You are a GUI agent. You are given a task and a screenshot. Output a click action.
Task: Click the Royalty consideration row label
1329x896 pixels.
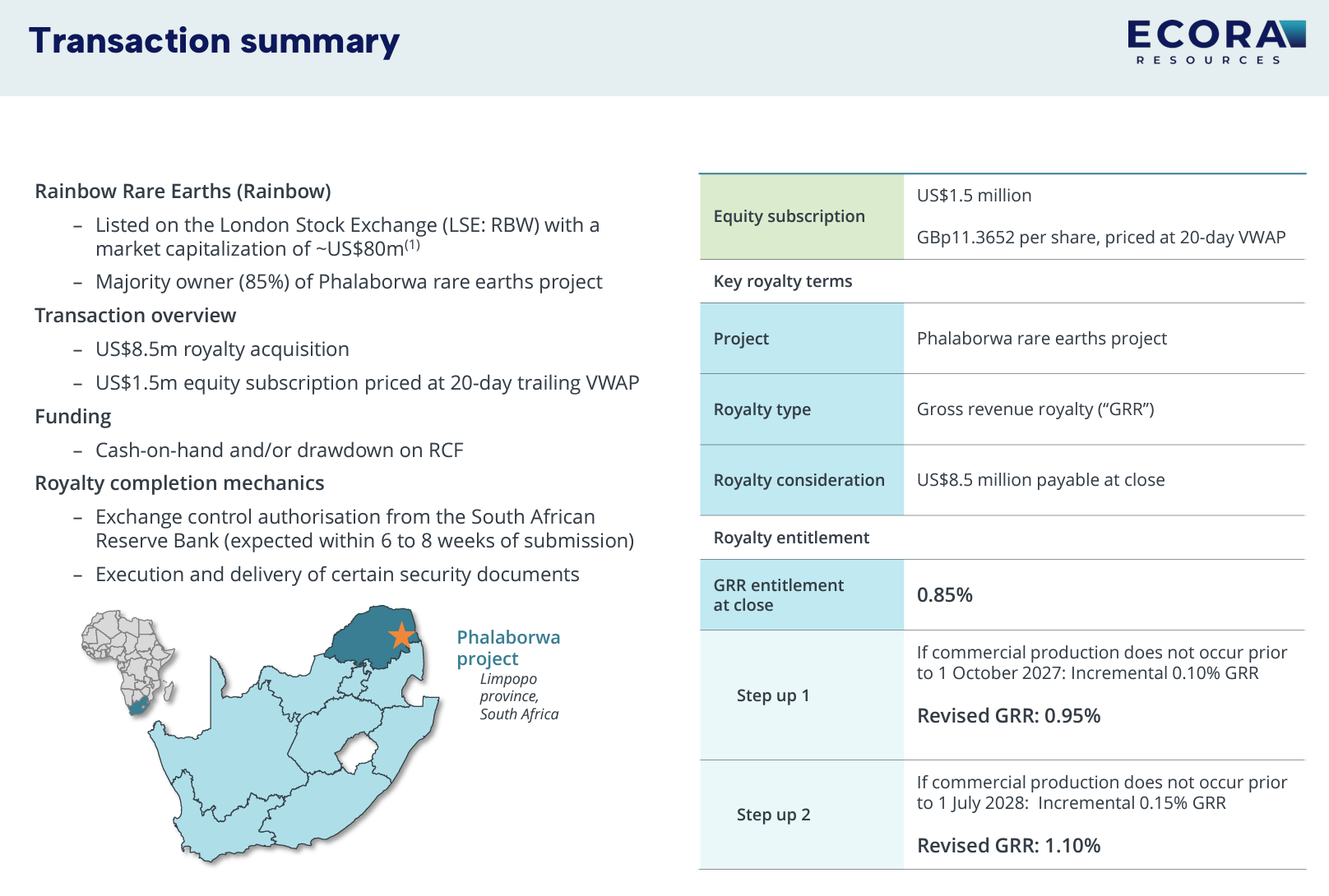click(799, 480)
